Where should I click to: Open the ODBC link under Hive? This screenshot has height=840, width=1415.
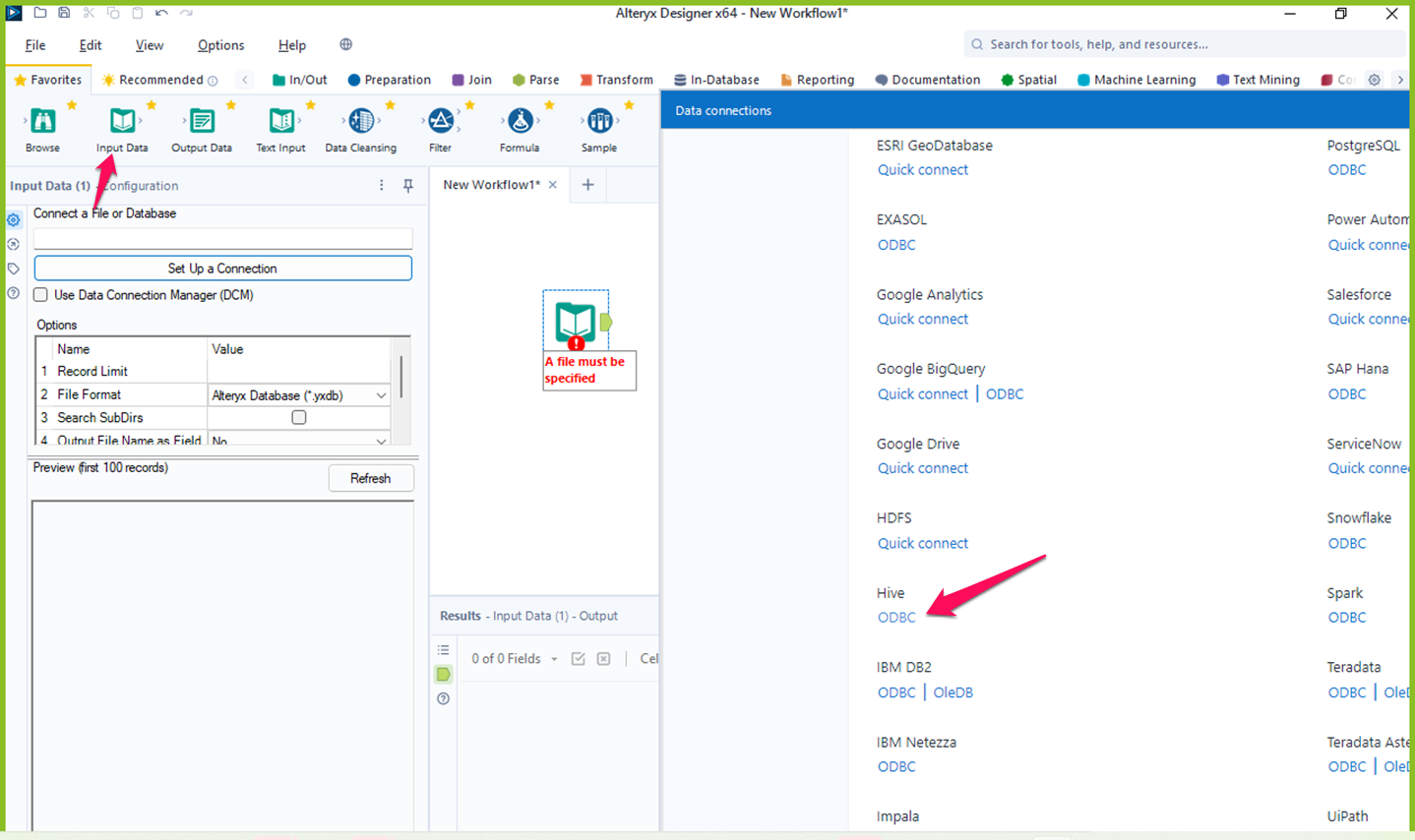(895, 617)
